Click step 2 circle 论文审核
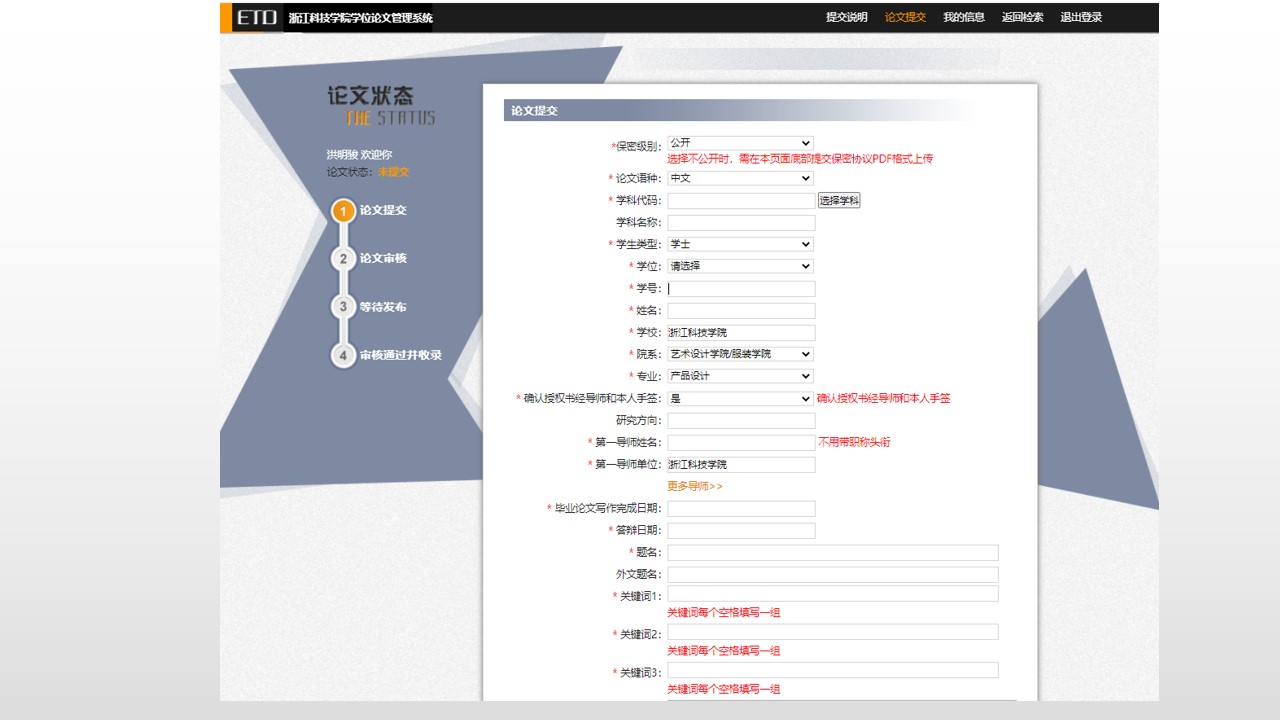The height and width of the screenshot is (720, 1280). (x=343, y=259)
